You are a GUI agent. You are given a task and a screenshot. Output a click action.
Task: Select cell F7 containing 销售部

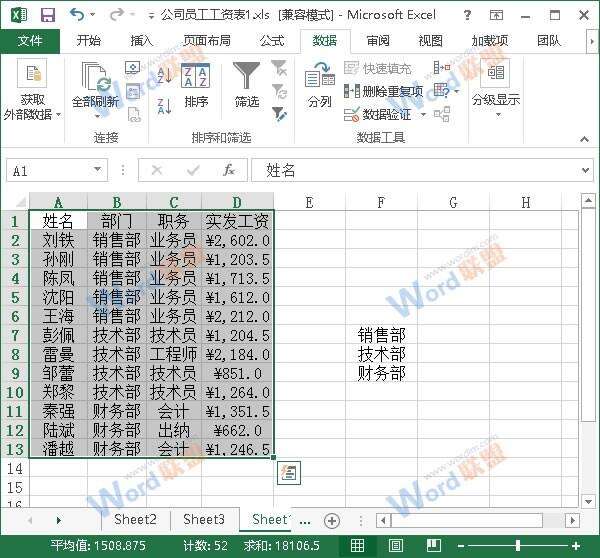381,335
